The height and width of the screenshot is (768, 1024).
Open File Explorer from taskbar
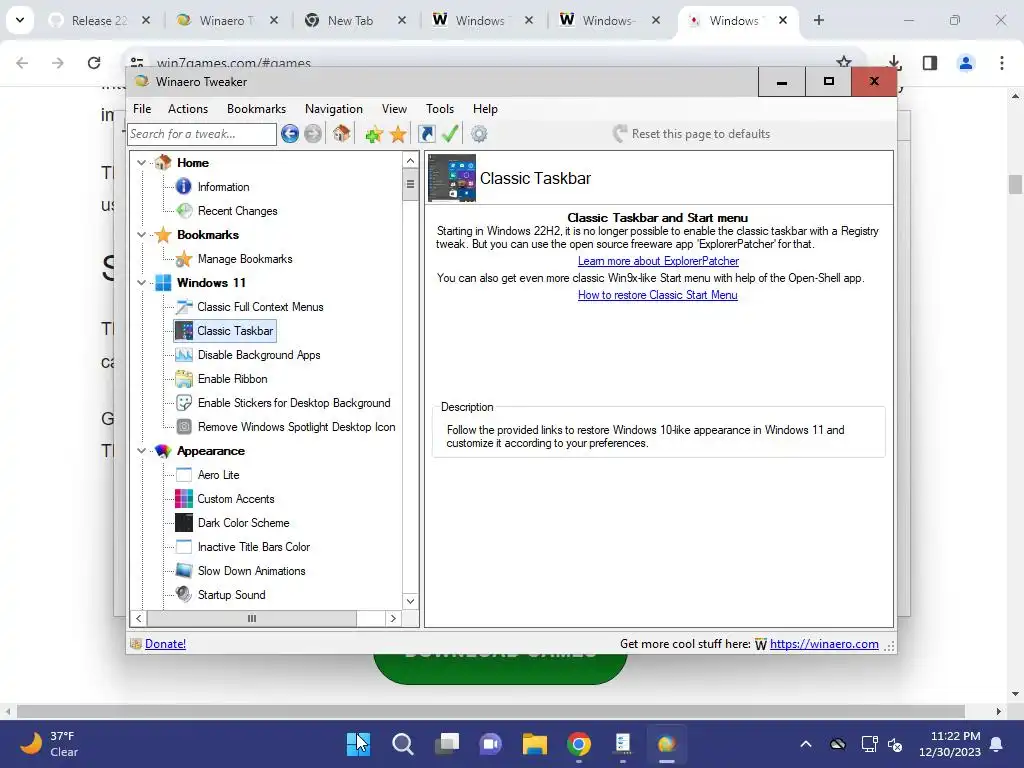tap(535, 744)
